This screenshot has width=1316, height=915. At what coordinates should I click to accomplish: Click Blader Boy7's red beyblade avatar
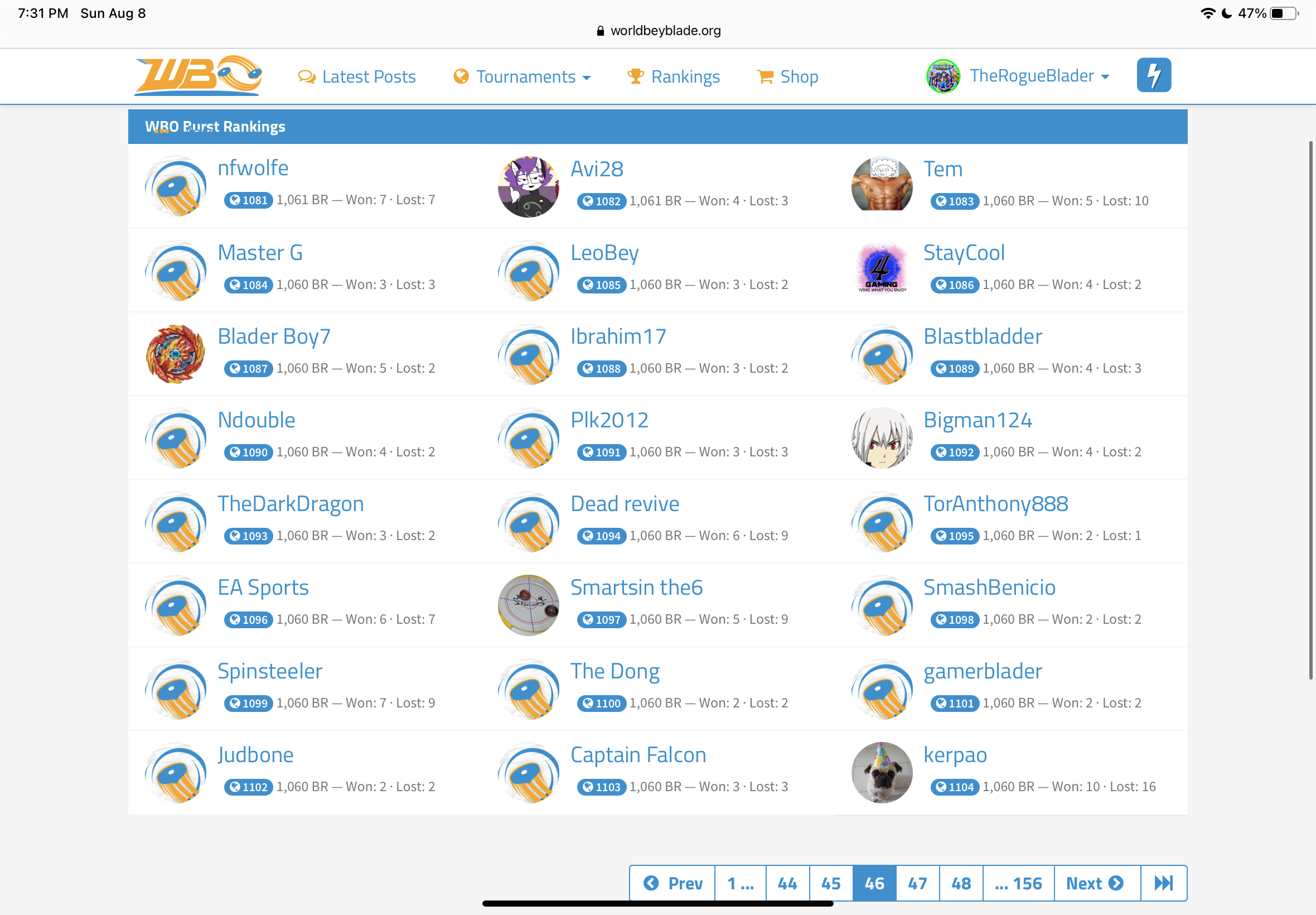tap(175, 354)
